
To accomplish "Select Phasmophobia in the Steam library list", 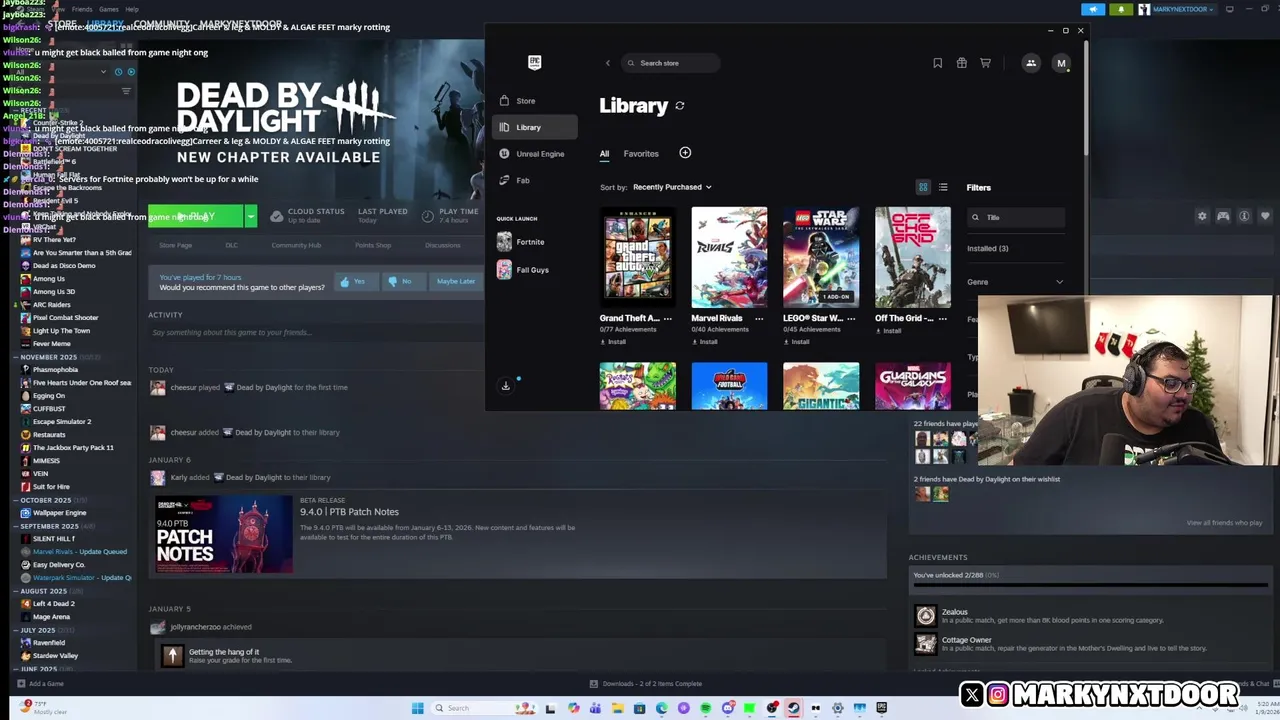I will (x=55, y=370).
